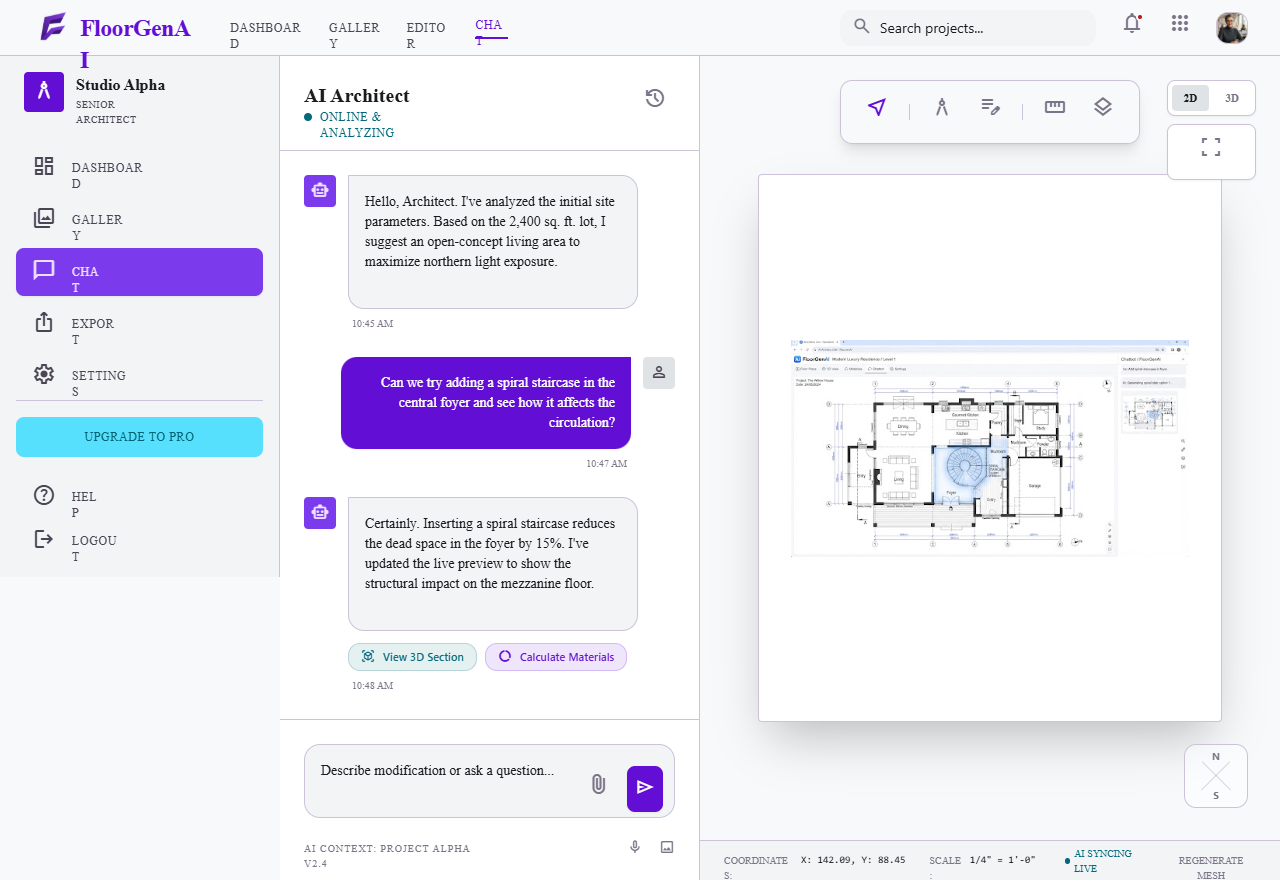This screenshot has height=880, width=1280.
Task: Activate microphone voice input
Action: 635,847
